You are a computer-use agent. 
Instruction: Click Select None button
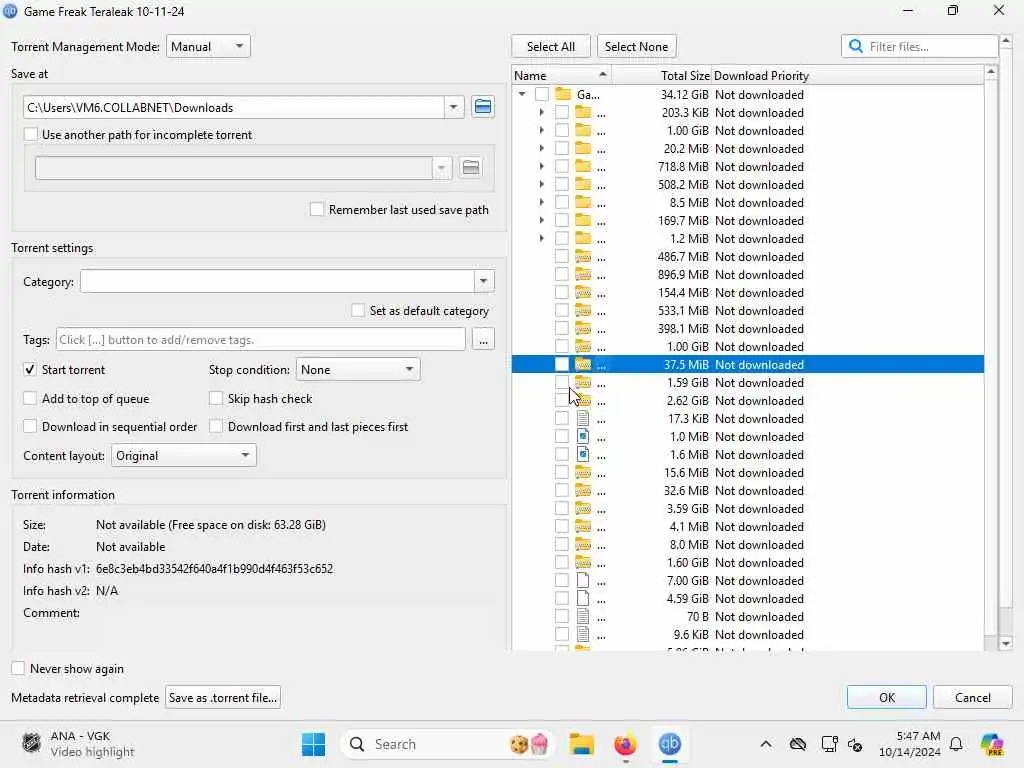click(636, 46)
